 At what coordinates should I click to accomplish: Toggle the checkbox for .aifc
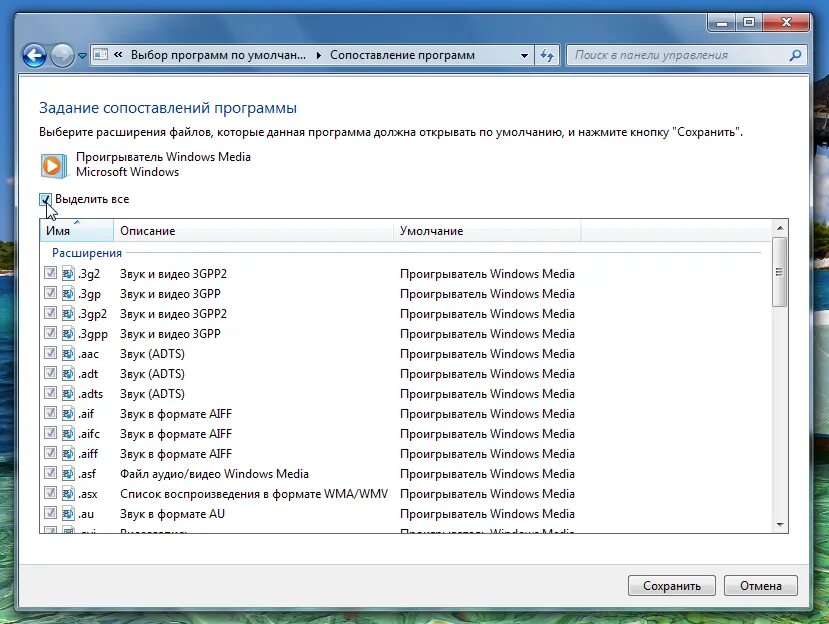50,433
